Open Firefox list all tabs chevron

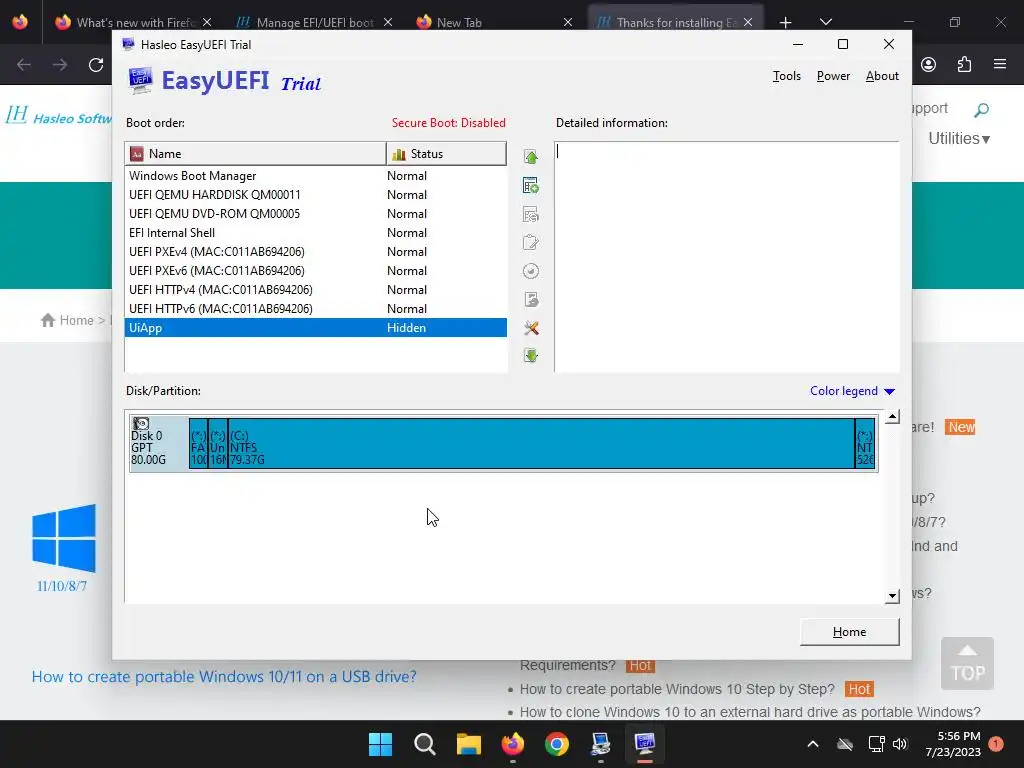point(825,22)
